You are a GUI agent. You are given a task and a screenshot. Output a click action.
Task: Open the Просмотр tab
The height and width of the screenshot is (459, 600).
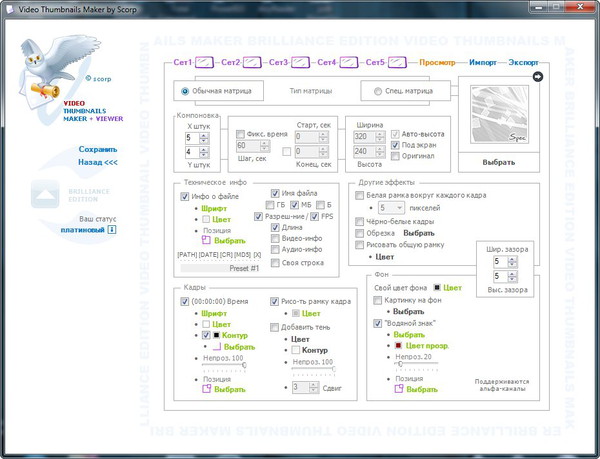tap(438, 62)
